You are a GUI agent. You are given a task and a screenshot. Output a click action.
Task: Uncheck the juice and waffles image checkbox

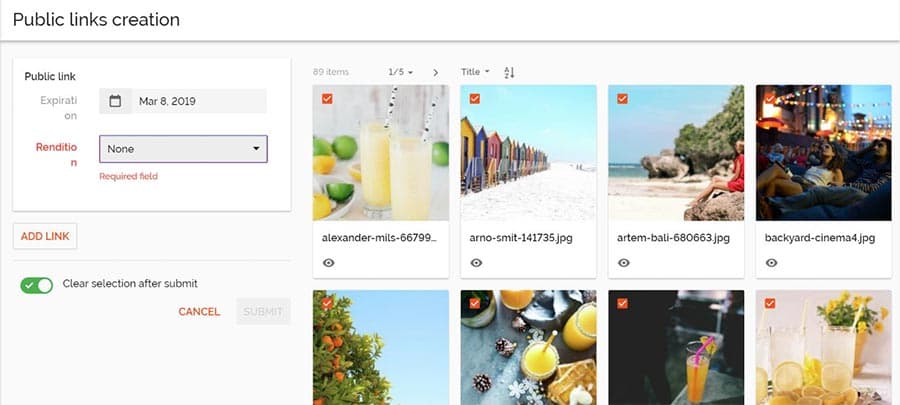pyautogui.click(x=475, y=303)
